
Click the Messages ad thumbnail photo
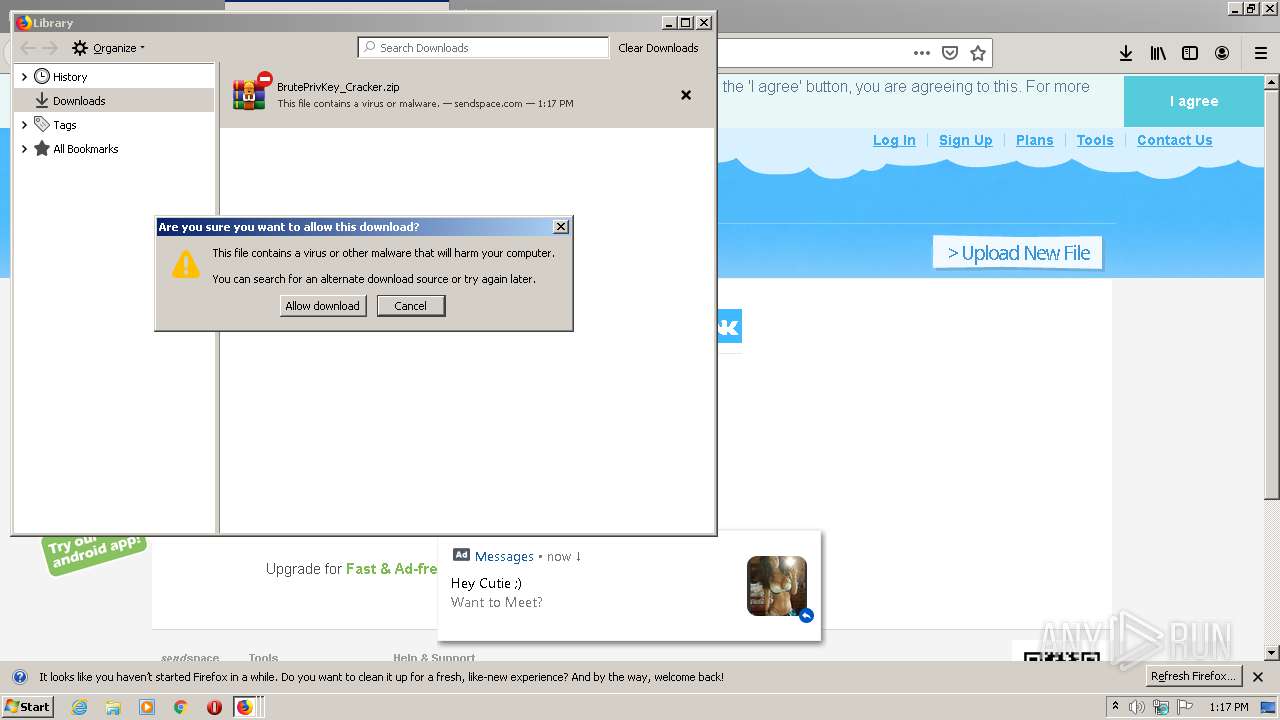point(777,586)
